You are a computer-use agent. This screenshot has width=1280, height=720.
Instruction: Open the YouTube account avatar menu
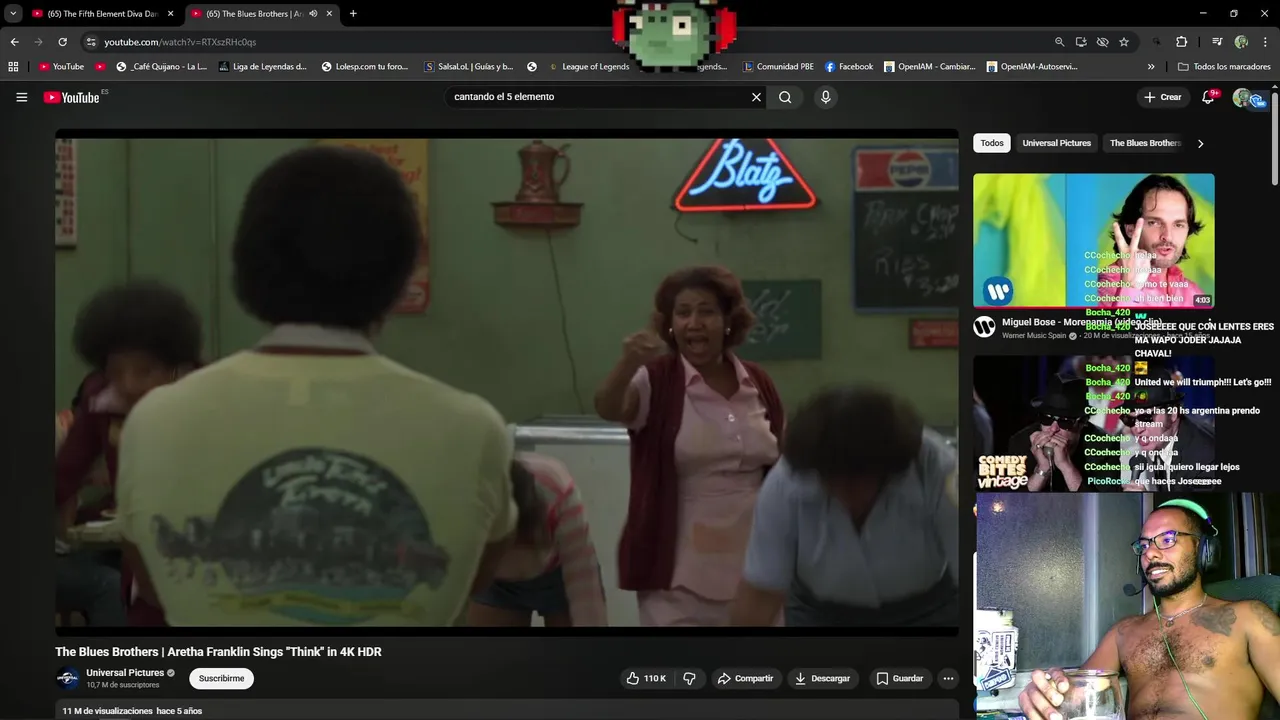point(1244,97)
